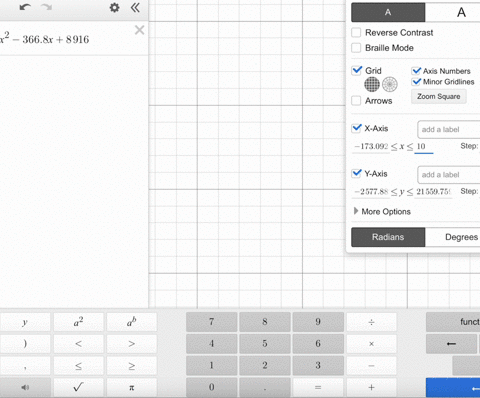Viewport: 480px width, 398px height.
Task: Edit the y-axis minimum value field
Action: (x=371, y=192)
